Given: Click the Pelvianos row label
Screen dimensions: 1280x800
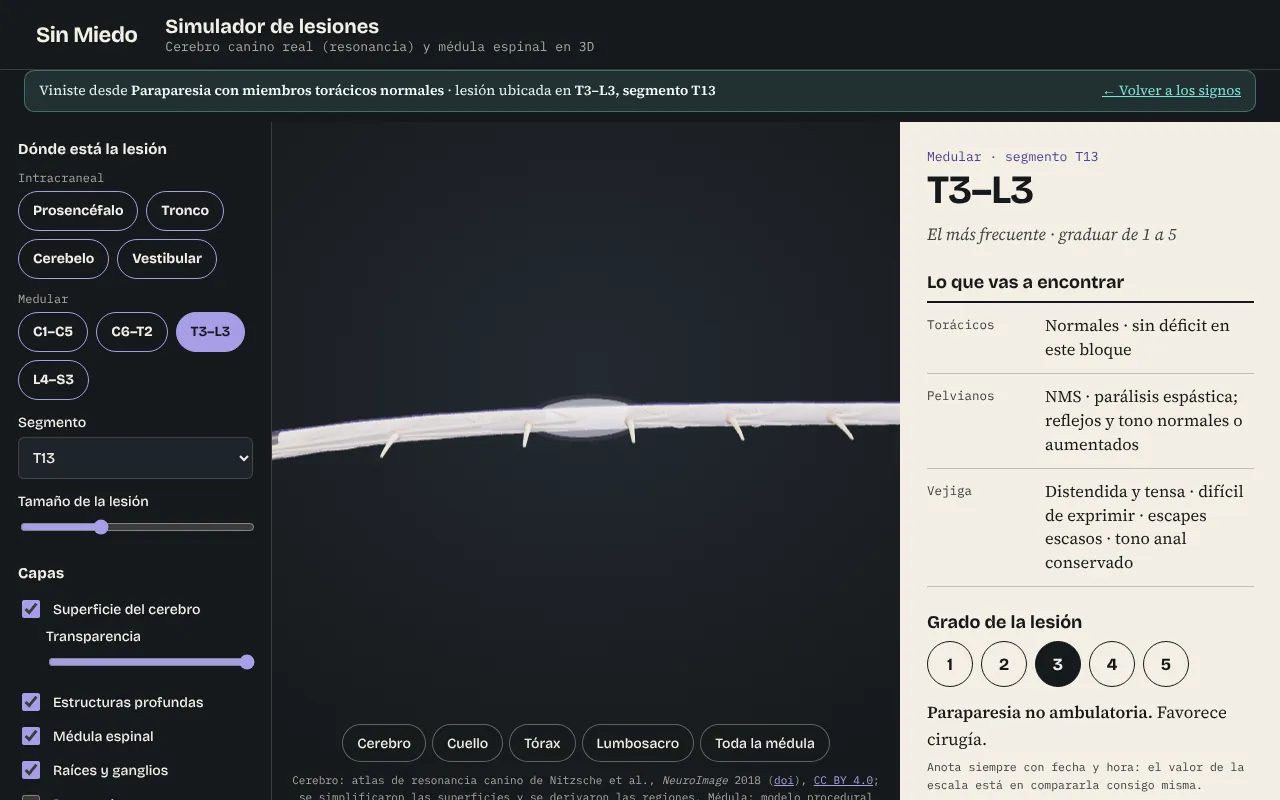Looking at the screenshot, I should click(x=961, y=396).
